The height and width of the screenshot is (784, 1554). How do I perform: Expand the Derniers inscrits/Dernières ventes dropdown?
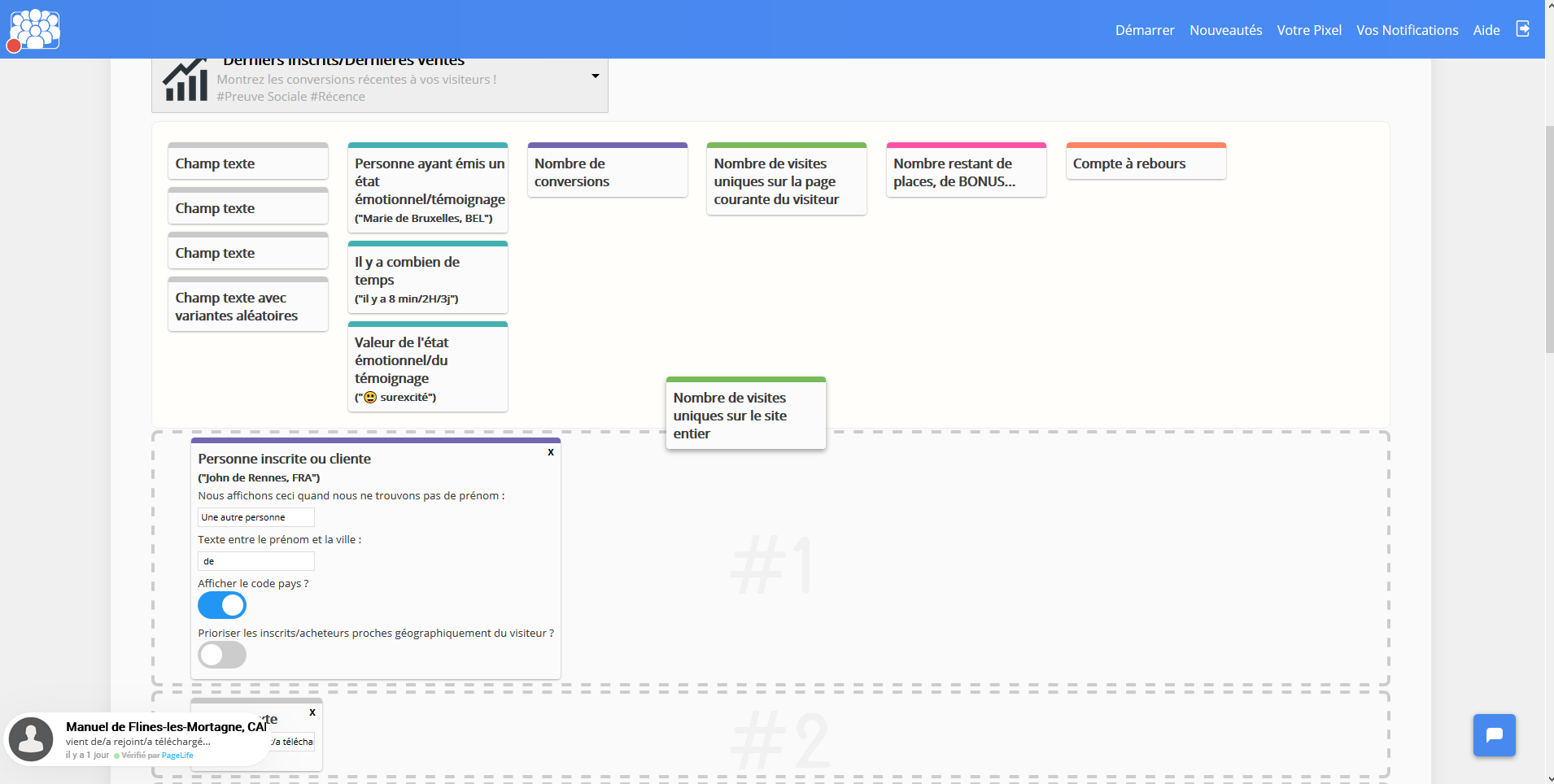click(x=596, y=76)
